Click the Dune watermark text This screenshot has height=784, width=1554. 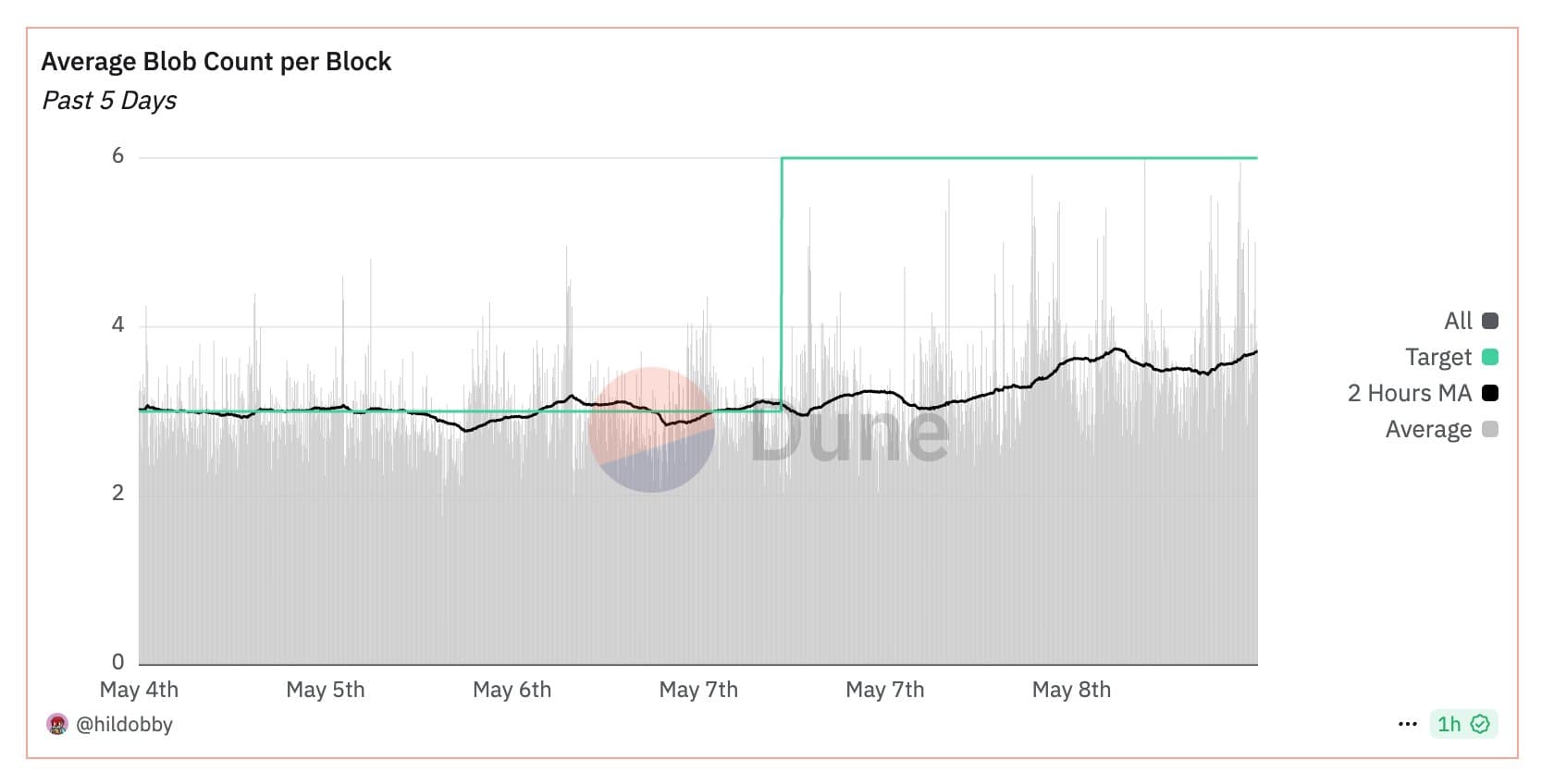(x=849, y=433)
